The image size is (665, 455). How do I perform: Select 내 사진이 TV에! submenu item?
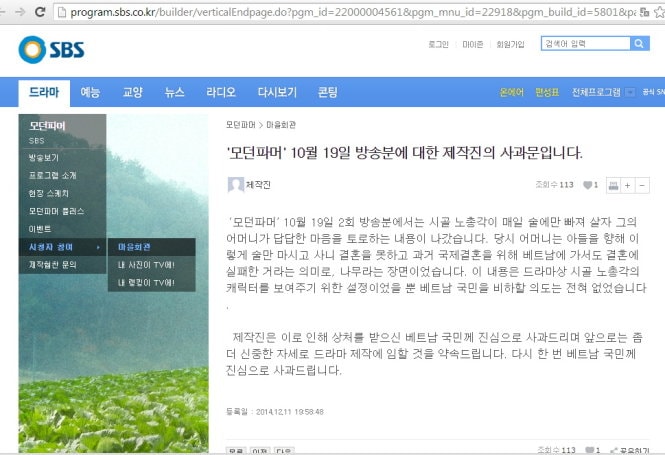click(146, 265)
